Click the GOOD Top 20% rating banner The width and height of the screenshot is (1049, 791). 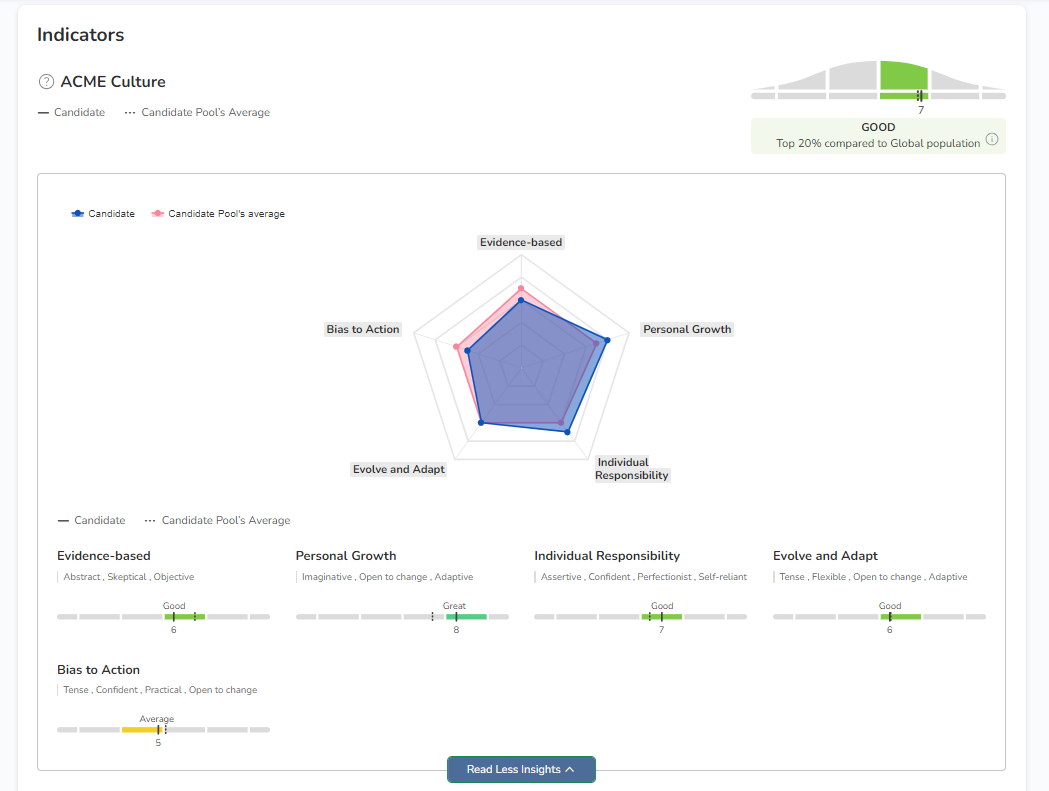(x=878, y=136)
